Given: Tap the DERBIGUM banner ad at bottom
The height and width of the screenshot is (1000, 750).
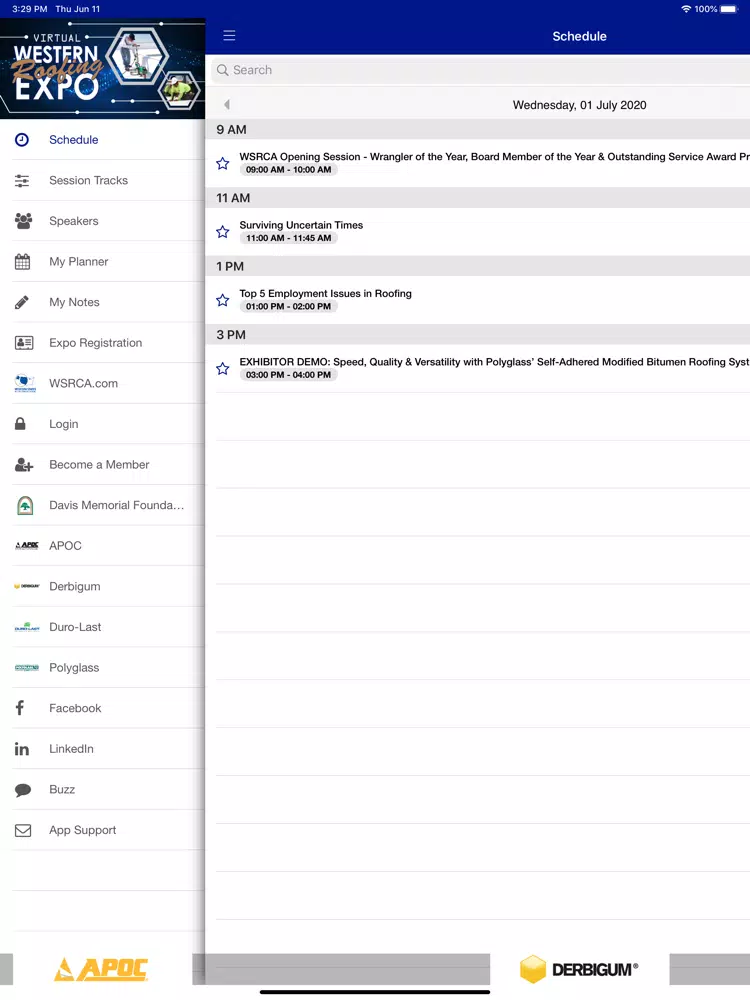Looking at the screenshot, I should point(580,969).
